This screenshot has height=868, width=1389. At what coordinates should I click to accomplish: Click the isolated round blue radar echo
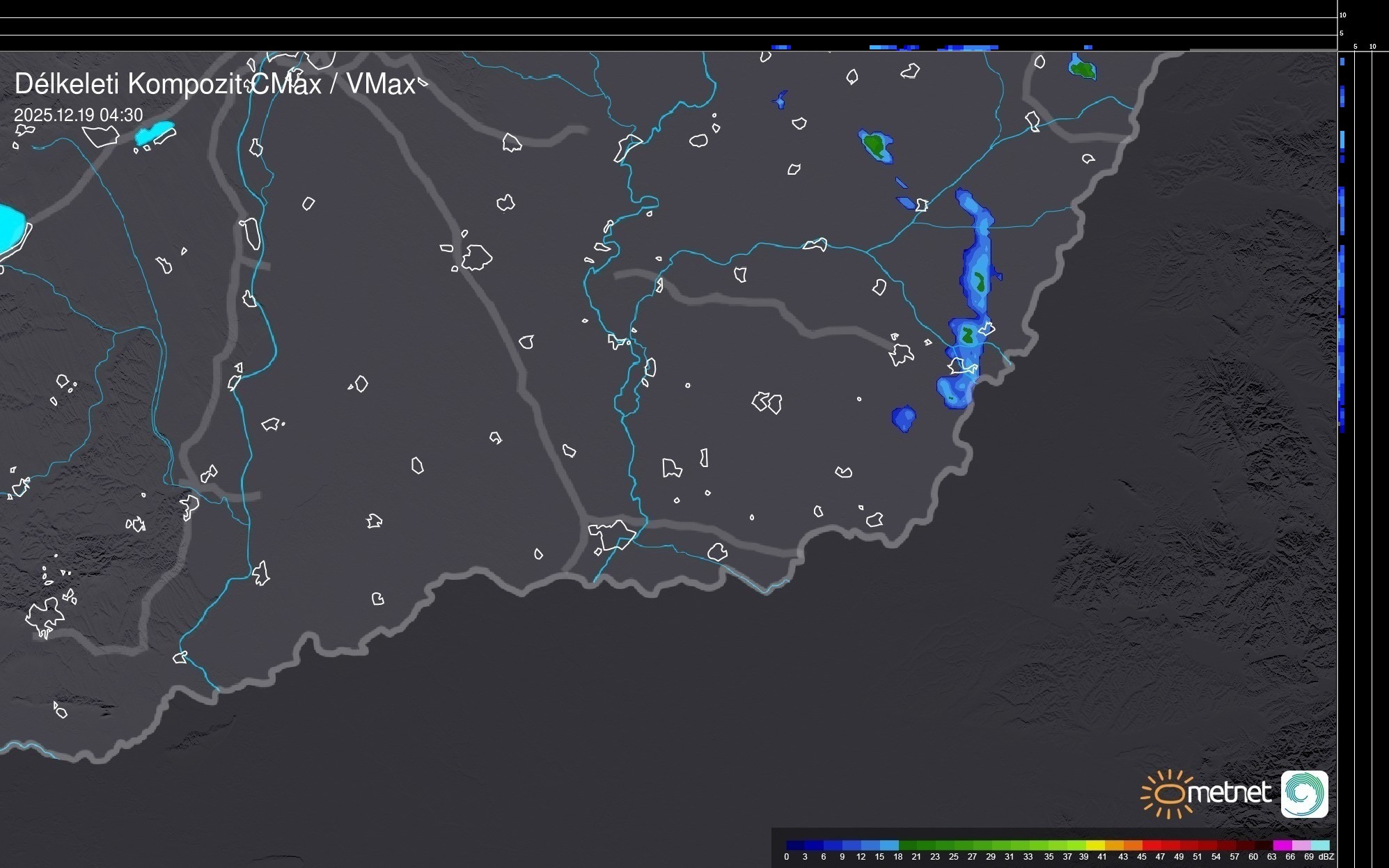(904, 418)
